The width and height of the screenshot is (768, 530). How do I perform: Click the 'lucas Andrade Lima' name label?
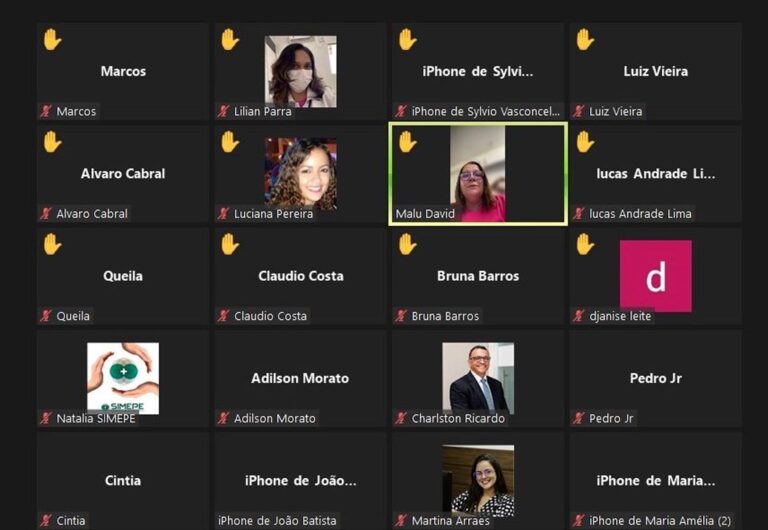click(640, 214)
